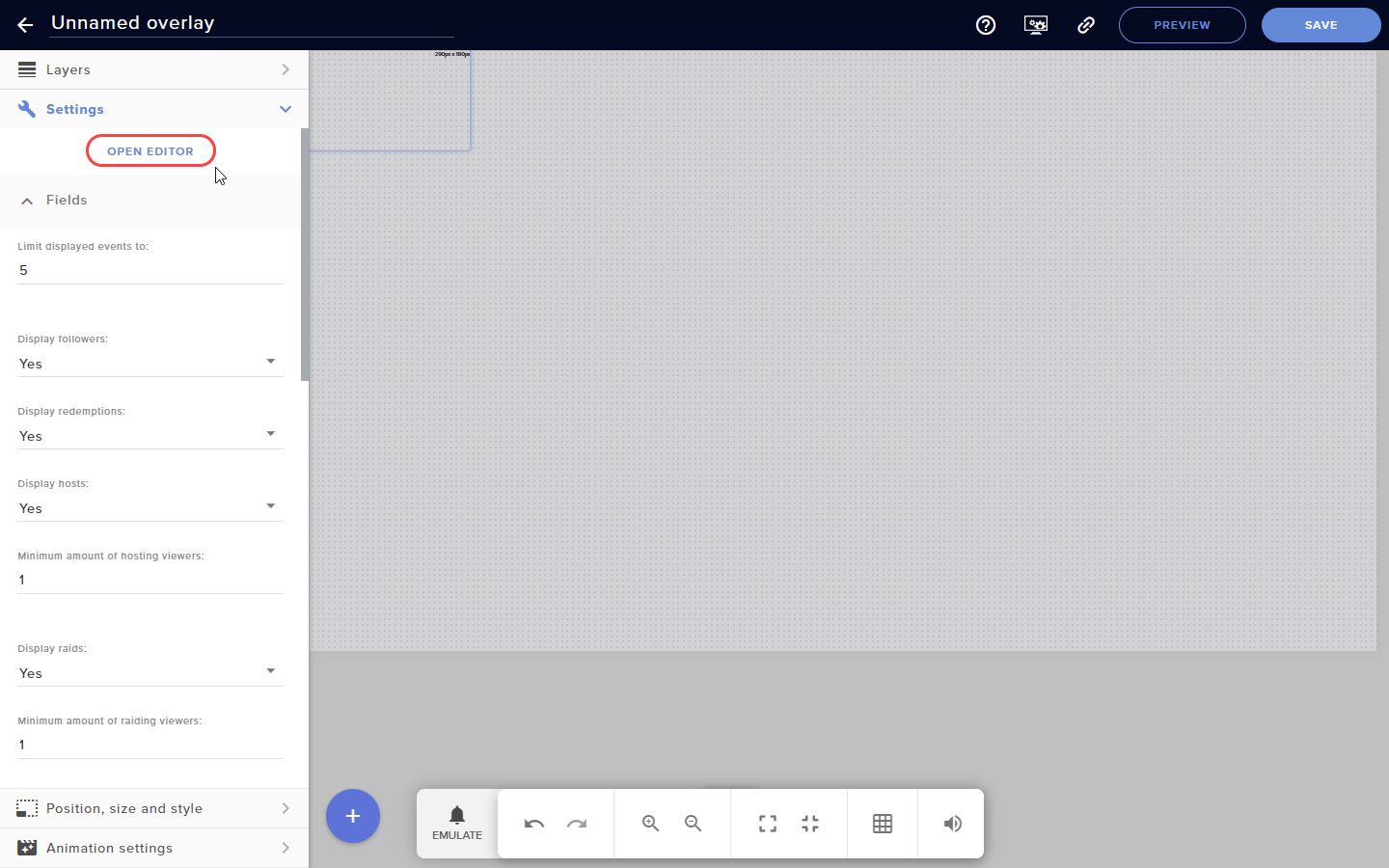The image size is (1389, 868).
Task: Open the widget editor with OPEN EDITOR
Action: pyautogui.click(x=150, y=151)
